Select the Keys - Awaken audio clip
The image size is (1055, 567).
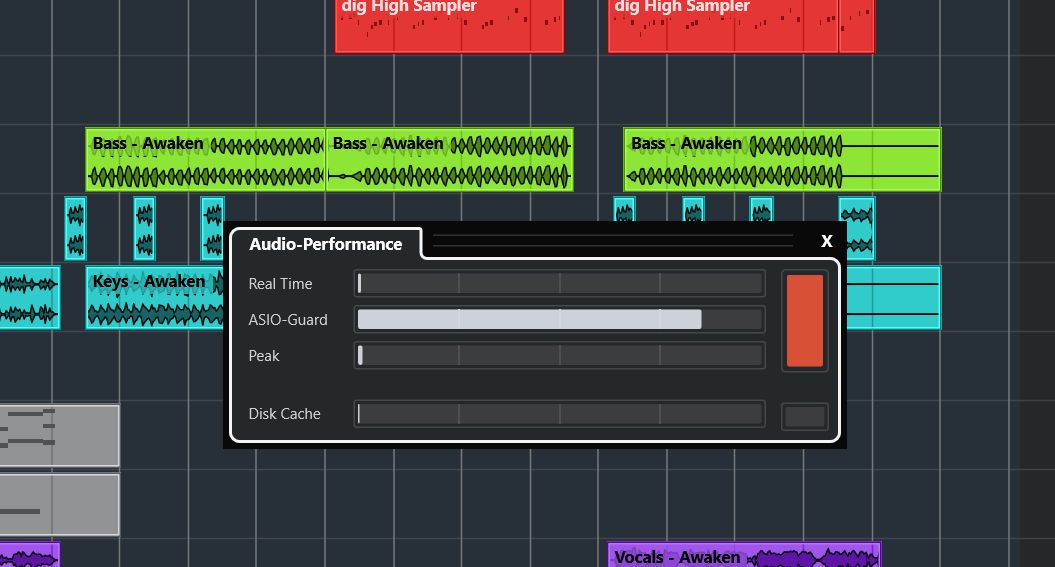pos(155,298)
